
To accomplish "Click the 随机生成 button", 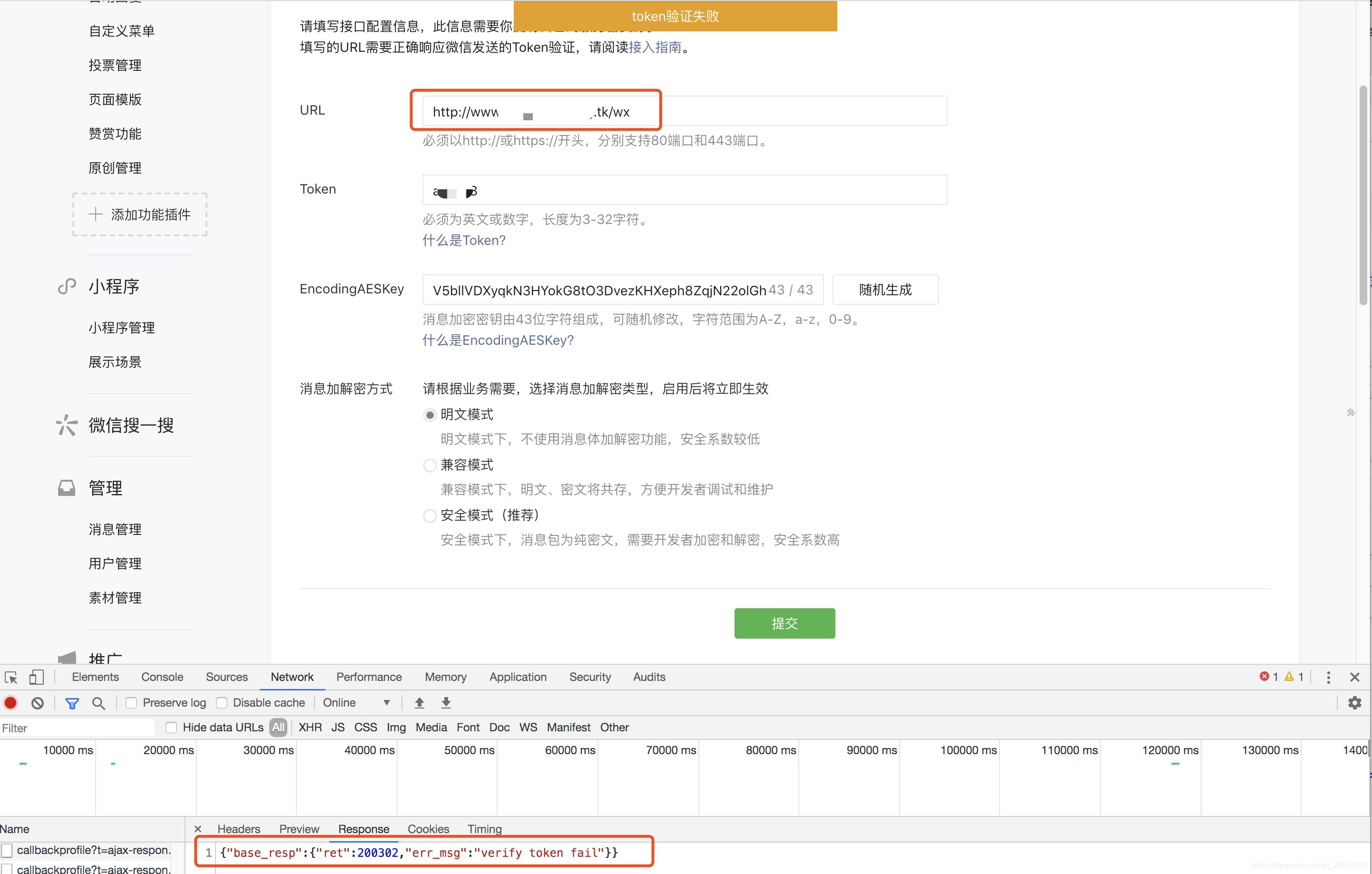I will 885,289.
